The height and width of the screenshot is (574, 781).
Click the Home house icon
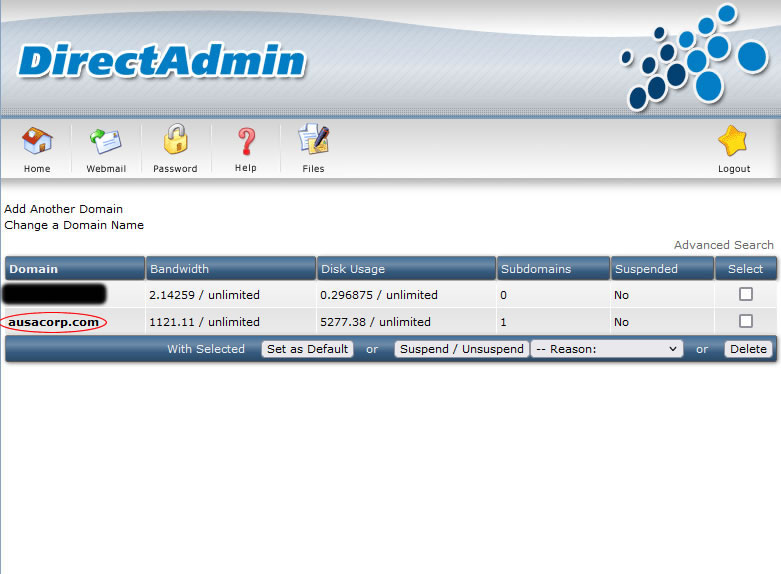tap(37, 141)
